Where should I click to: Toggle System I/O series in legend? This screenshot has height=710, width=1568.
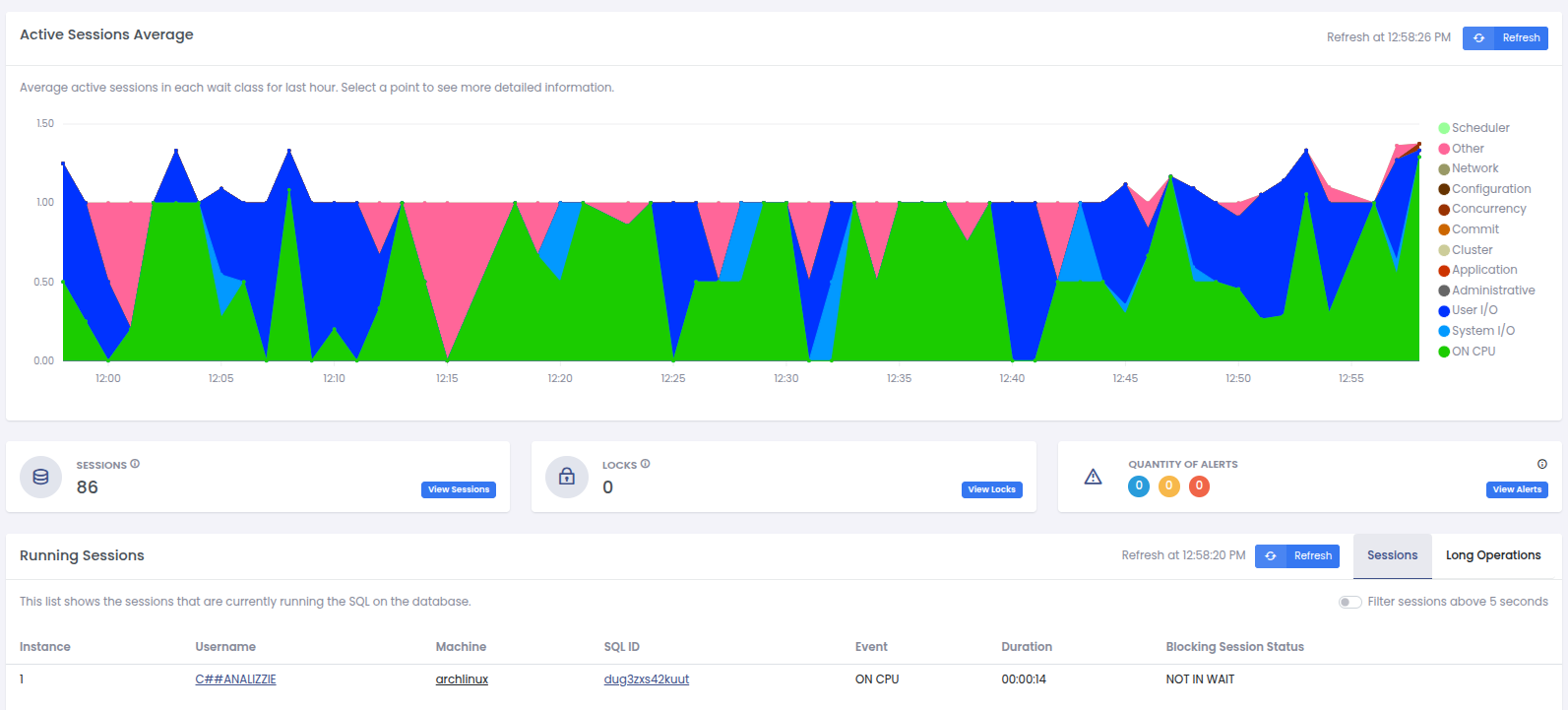tap(1476, 331)
